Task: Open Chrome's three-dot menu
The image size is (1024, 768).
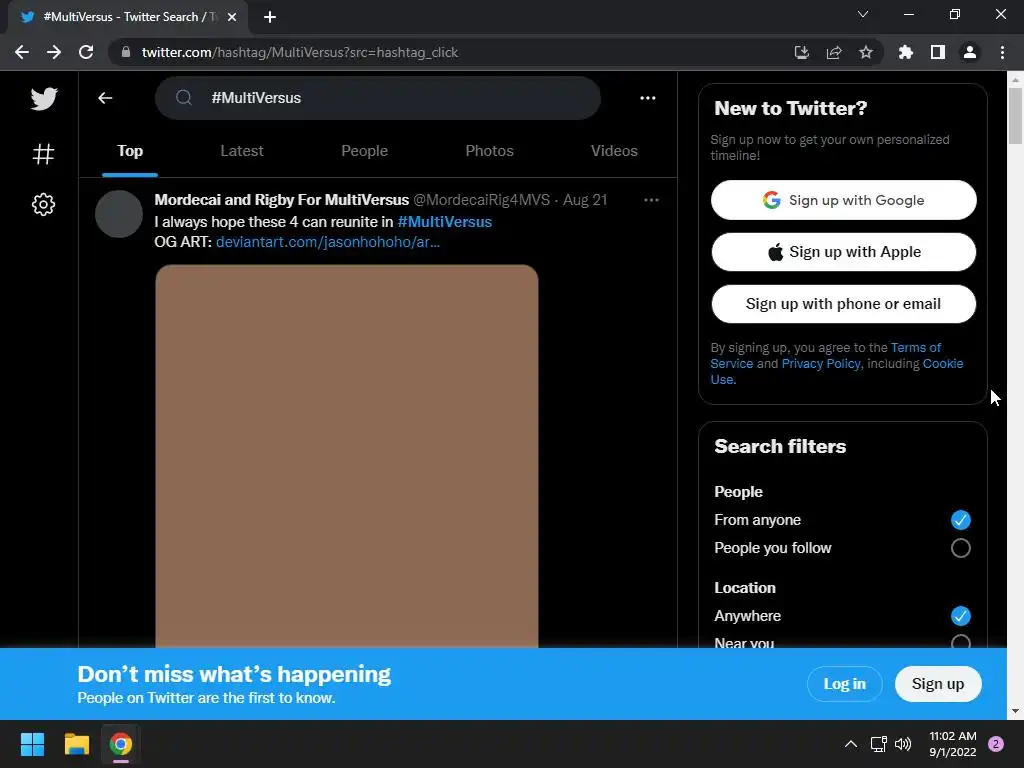Action: pos(1002,52)
